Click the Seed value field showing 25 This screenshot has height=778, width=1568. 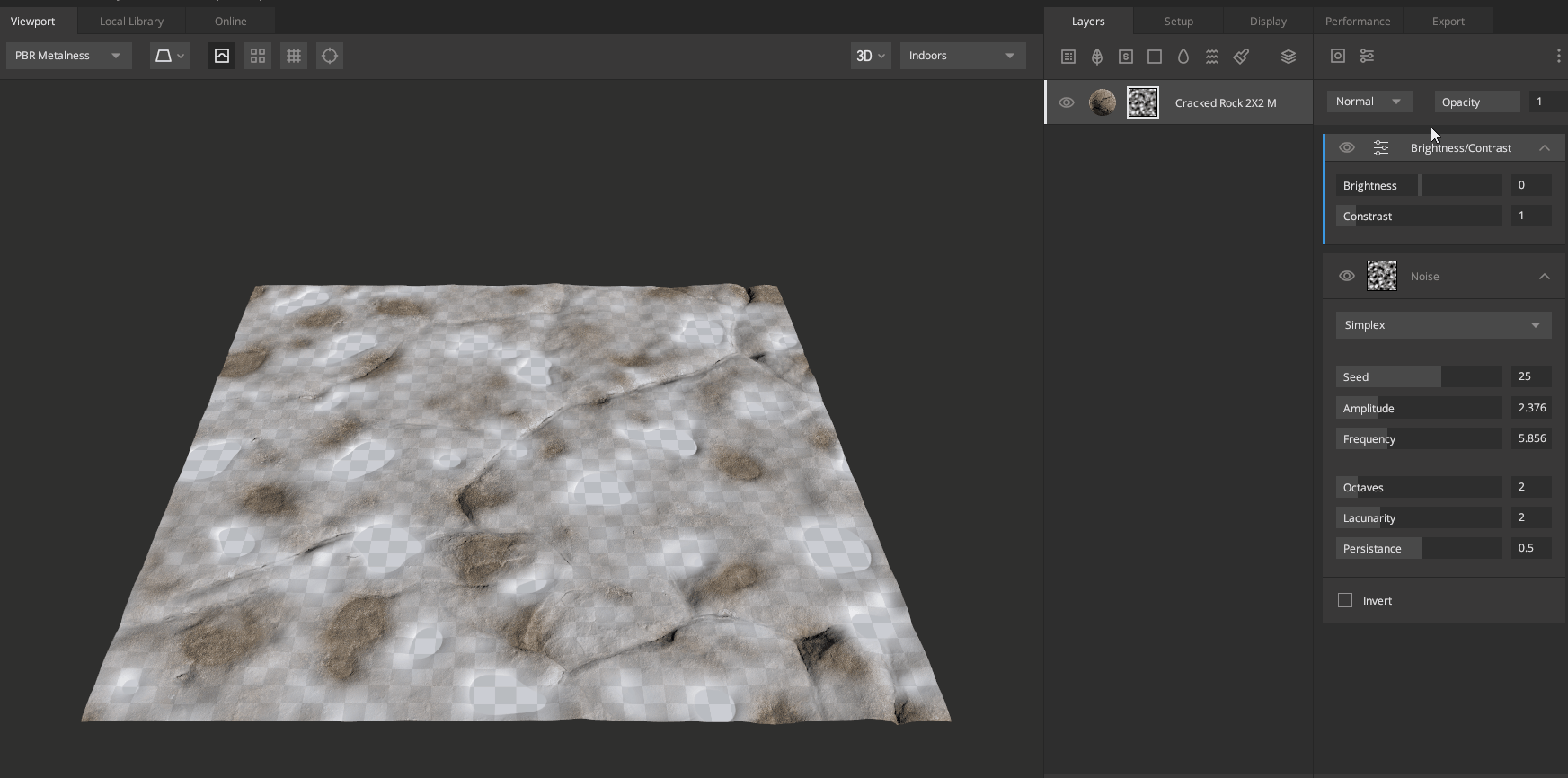click(1531, 376)
